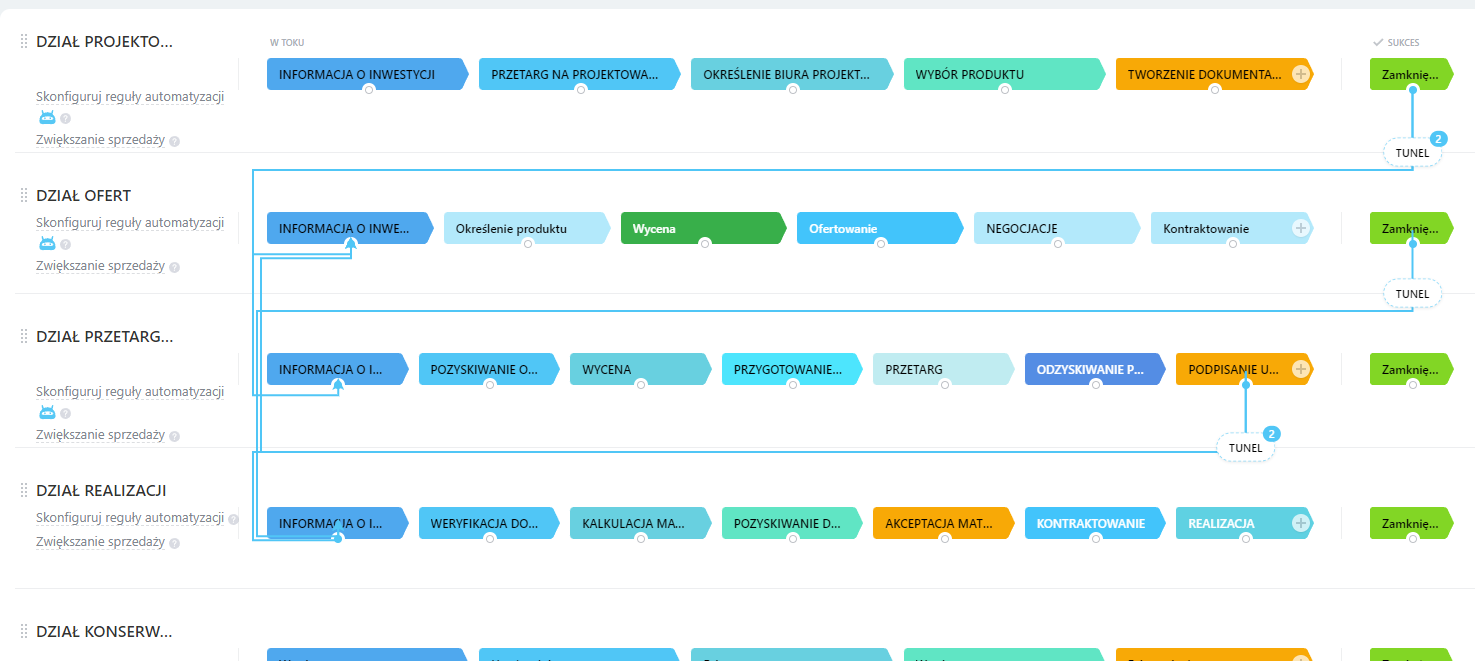Click the DZIAŁ KONSERW... pipeline title
The height and width of the screenshot is (661, 1475).
click(104, 632)
